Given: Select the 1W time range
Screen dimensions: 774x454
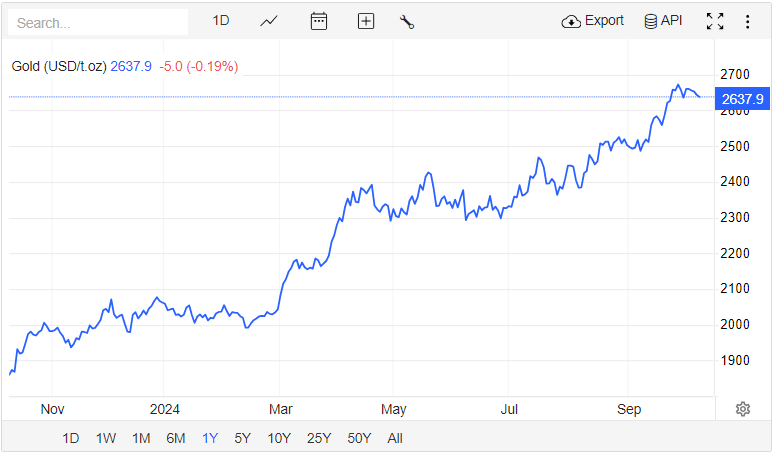Looking at the screenshot, I should pyautogui.click(x=106, y=438).
